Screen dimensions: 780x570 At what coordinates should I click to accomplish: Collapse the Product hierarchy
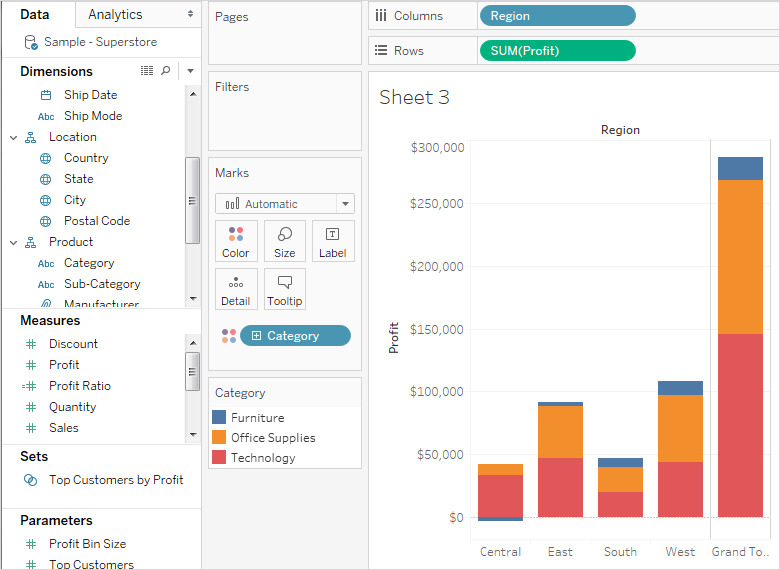[14, 242]
